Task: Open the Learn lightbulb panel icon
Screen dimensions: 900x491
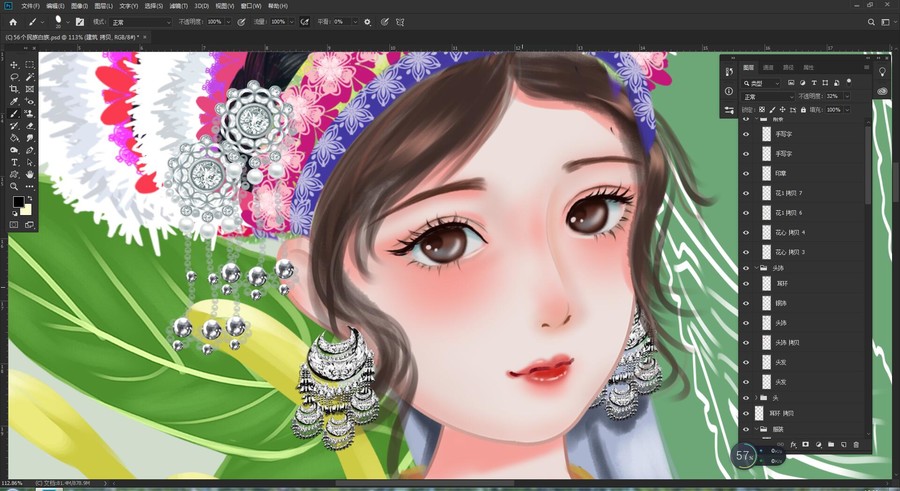Action: click(x=882, y=72)
